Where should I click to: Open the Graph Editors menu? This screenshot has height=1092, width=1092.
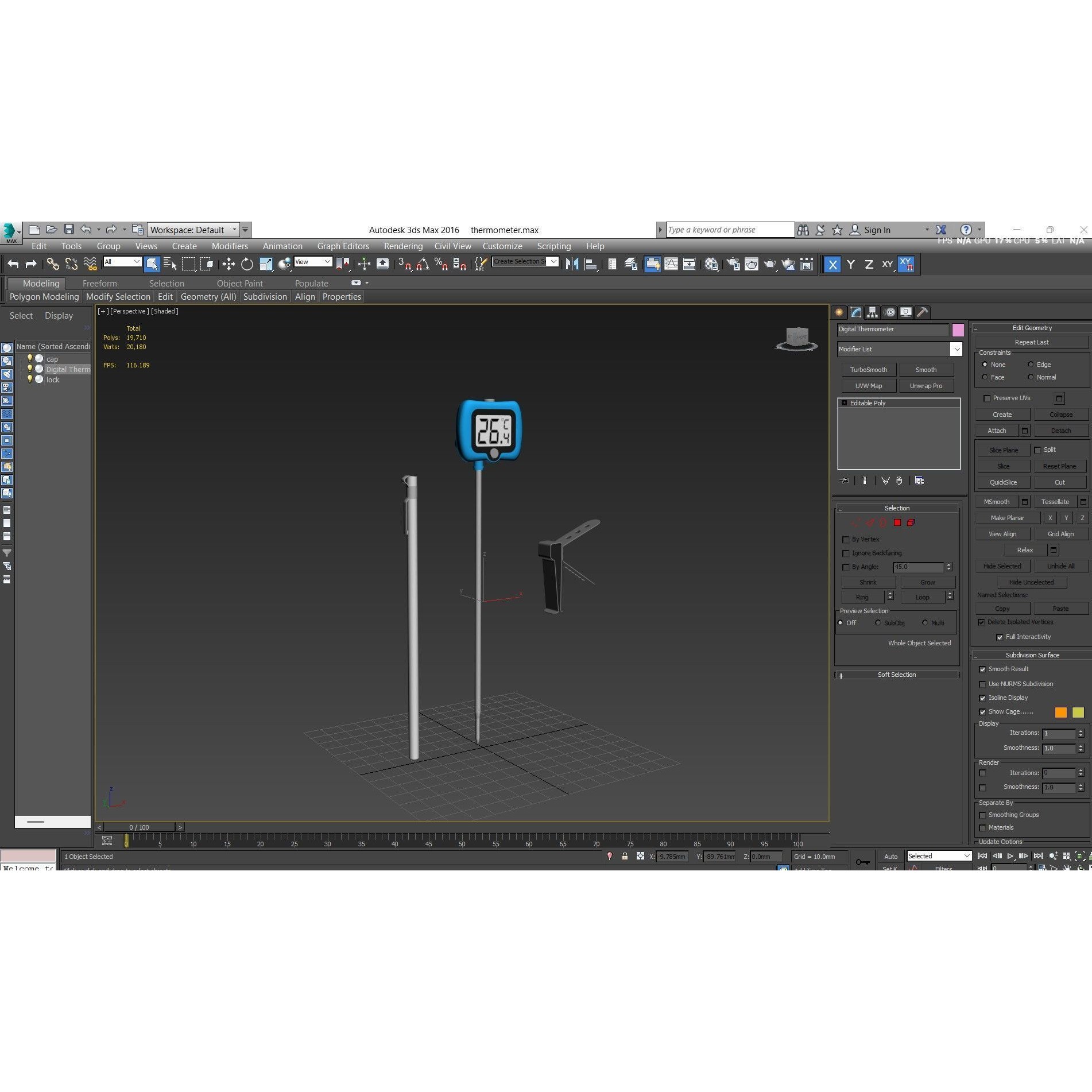coord(343,246)
